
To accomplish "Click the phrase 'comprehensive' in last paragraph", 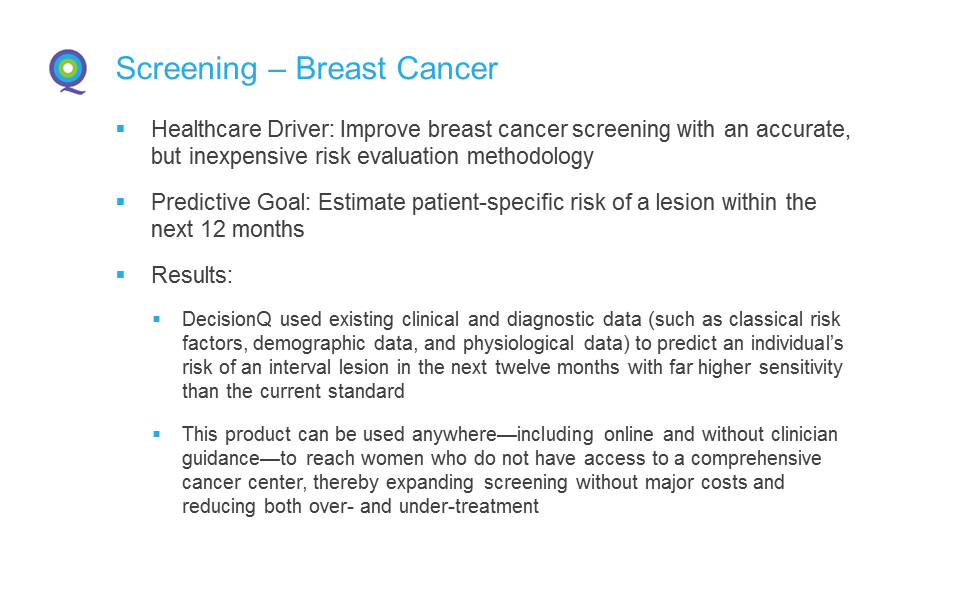I will (756, 459).
